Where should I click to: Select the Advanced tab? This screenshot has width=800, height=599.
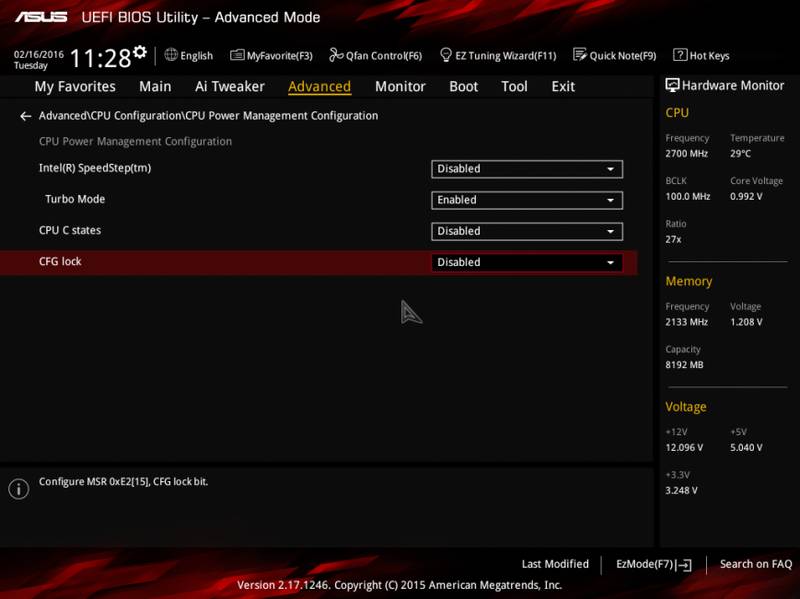pyautogui.click(x=319, y=87)
